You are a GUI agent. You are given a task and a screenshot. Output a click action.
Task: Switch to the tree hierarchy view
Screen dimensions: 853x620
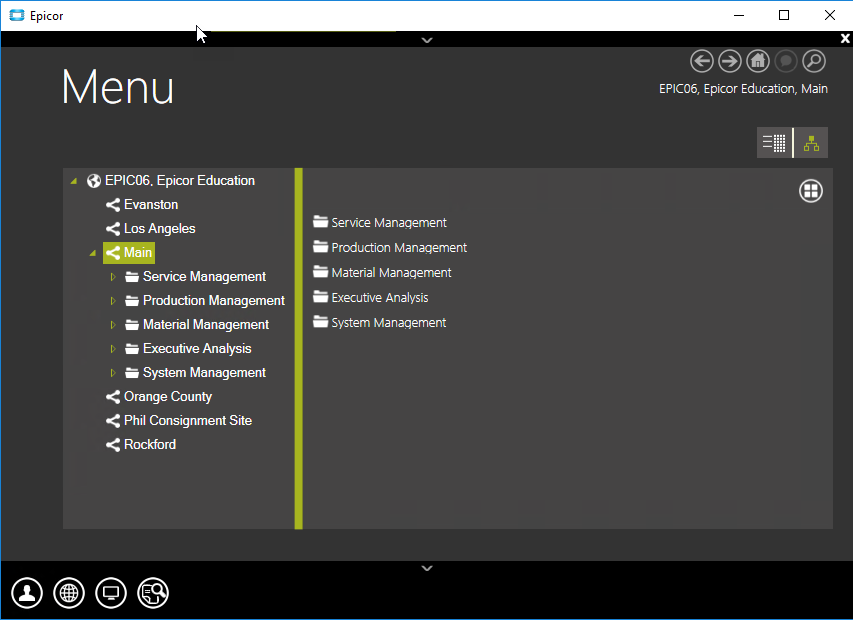click(x=811, y=142)
